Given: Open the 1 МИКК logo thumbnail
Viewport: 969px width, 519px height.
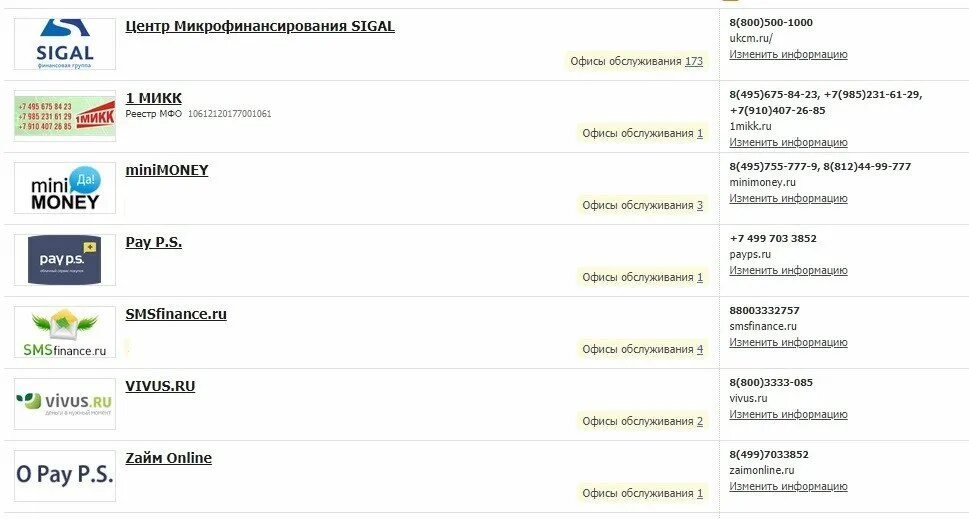Looking at the screenshot, I should click(65, 116).
